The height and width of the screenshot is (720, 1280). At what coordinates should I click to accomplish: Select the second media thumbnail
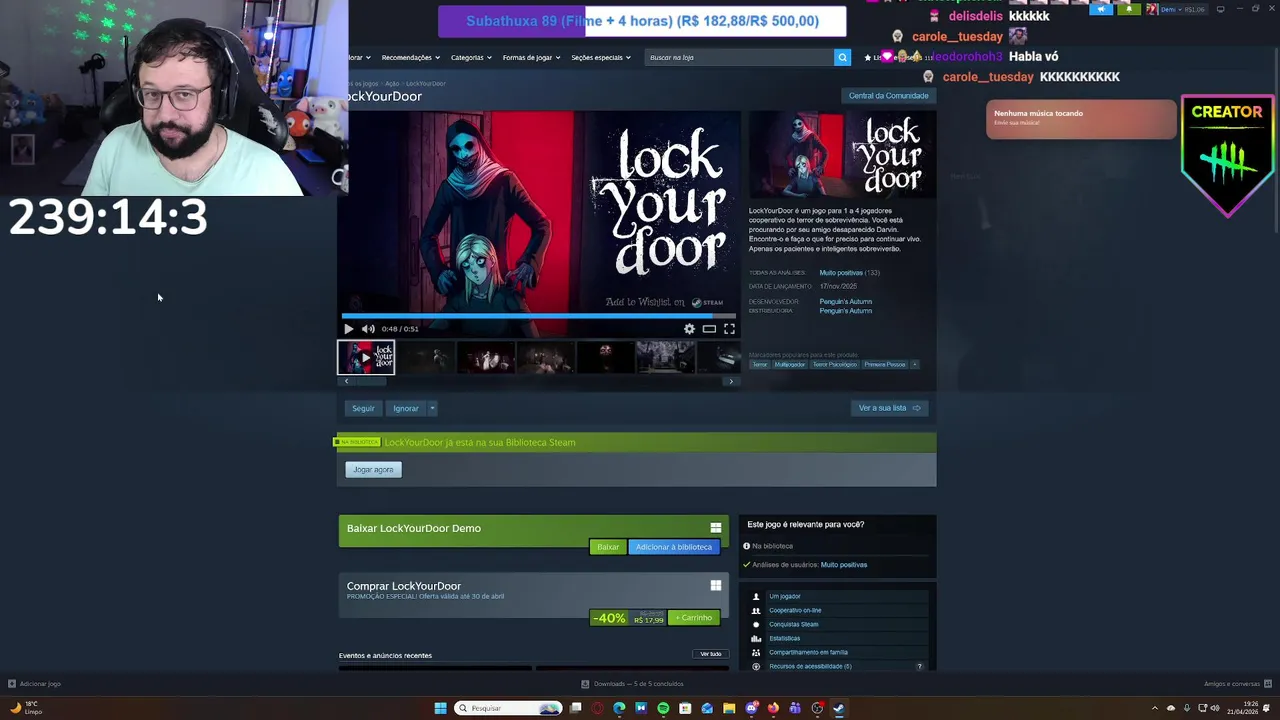426,357
